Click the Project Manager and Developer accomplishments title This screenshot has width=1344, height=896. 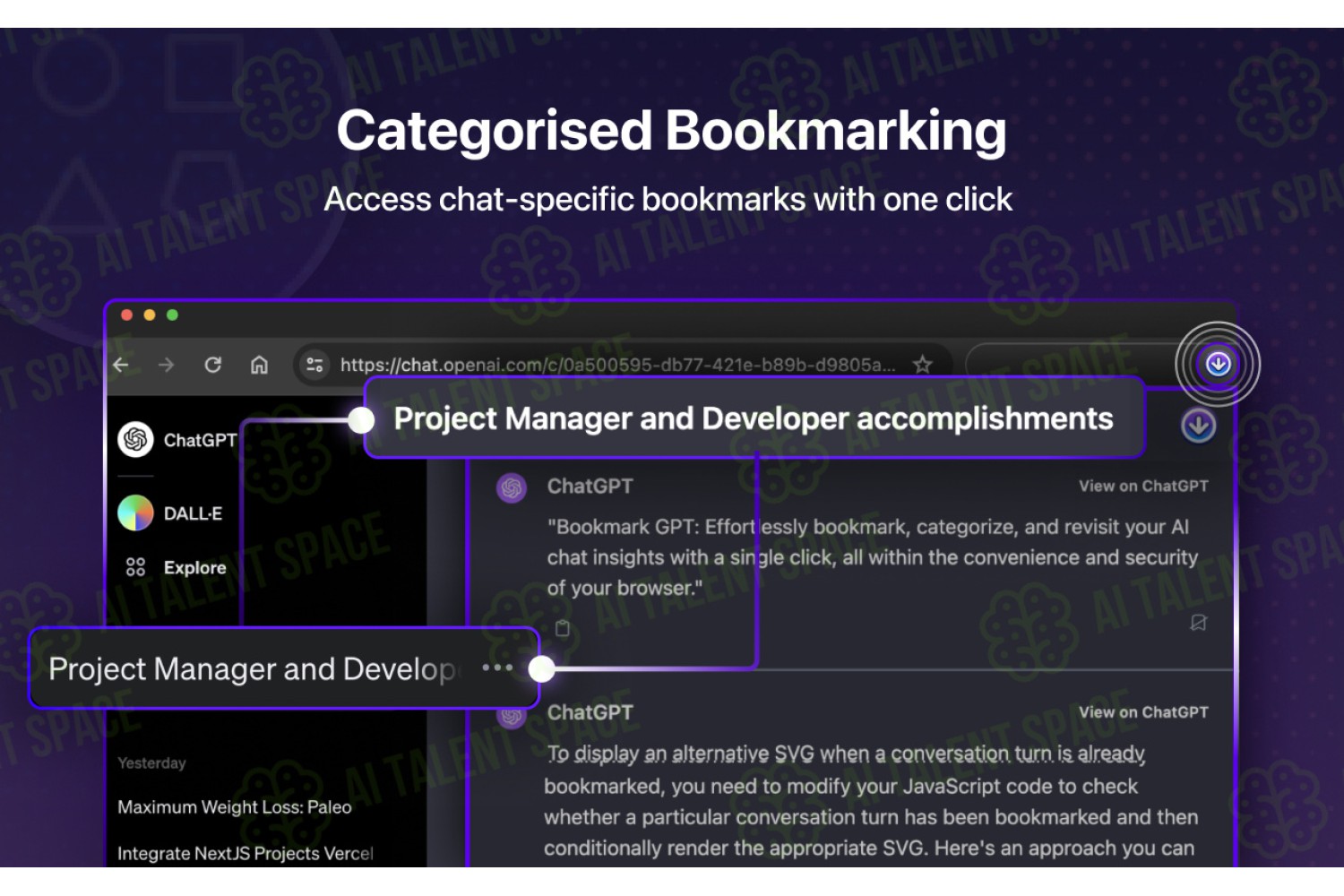[x=754, y=418]
